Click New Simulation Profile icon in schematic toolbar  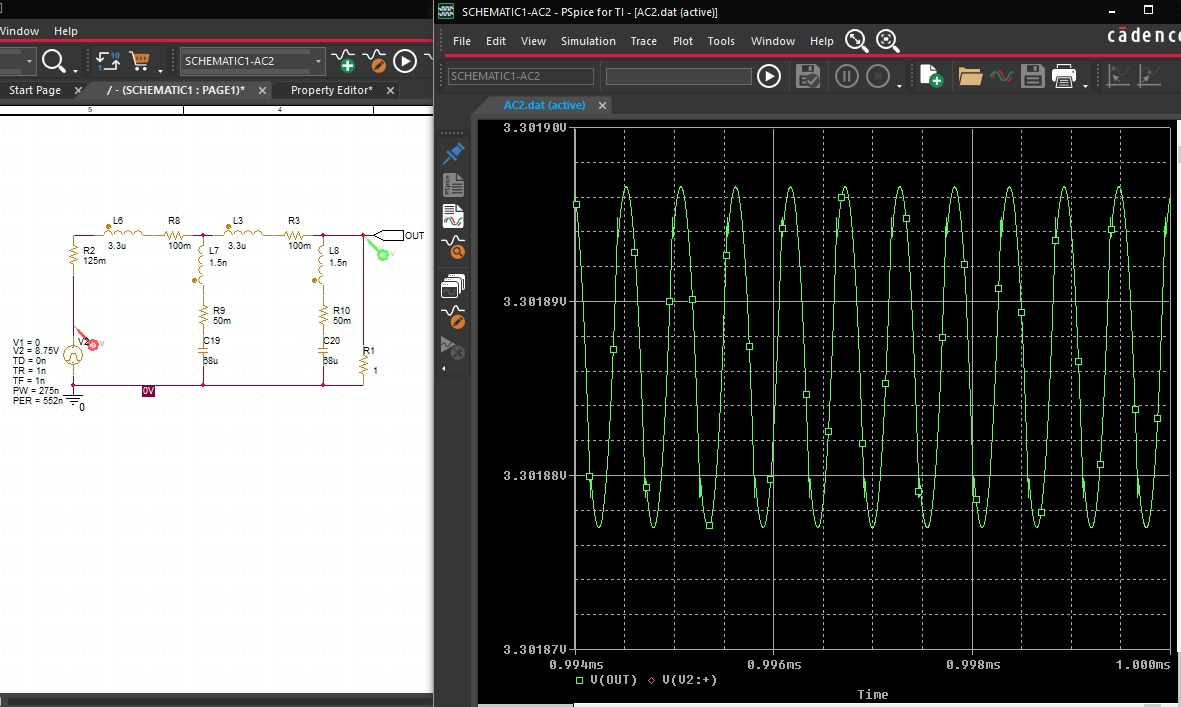343,62
